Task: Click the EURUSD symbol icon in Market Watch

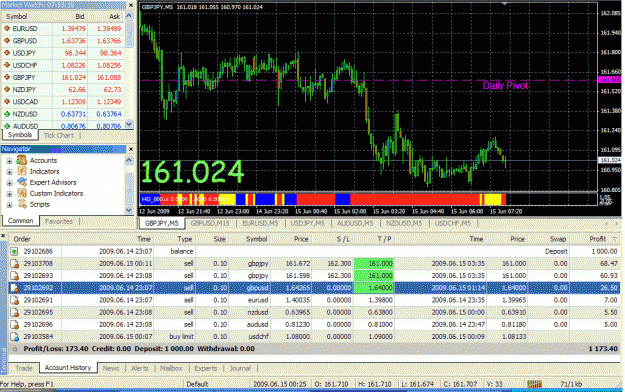Action: (7, 29)
